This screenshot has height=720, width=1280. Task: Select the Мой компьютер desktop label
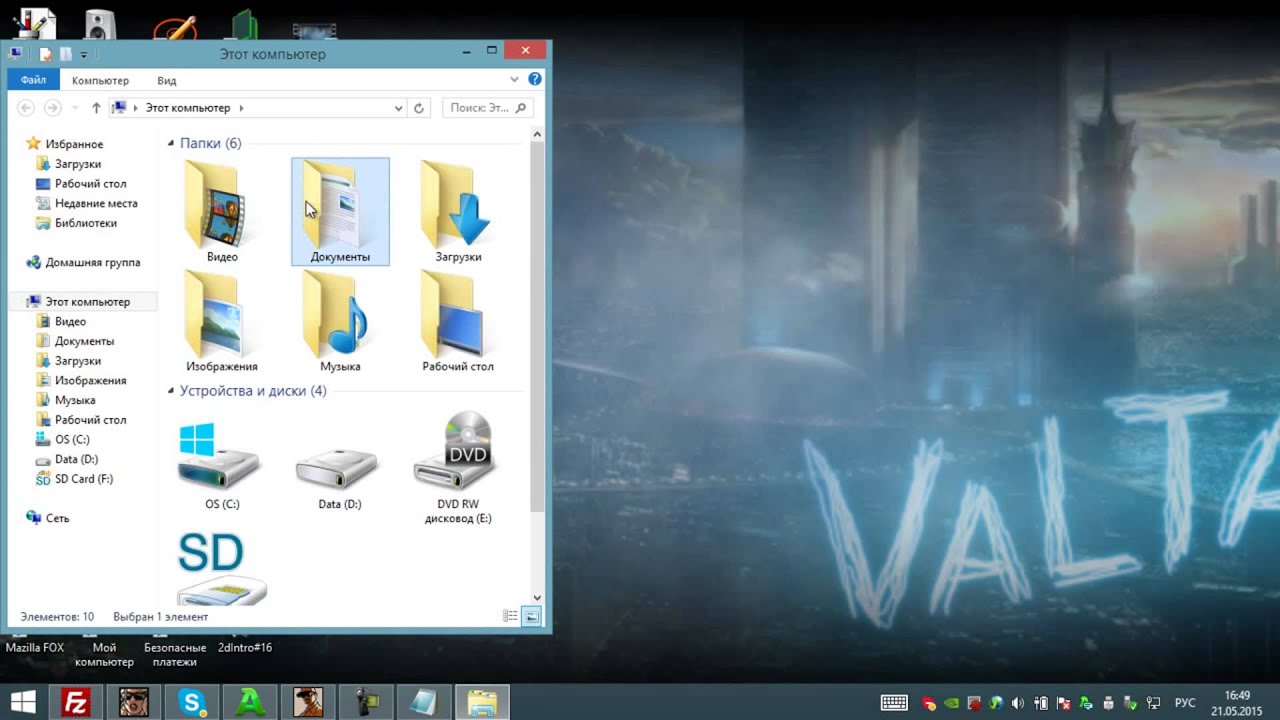[104, 655]
